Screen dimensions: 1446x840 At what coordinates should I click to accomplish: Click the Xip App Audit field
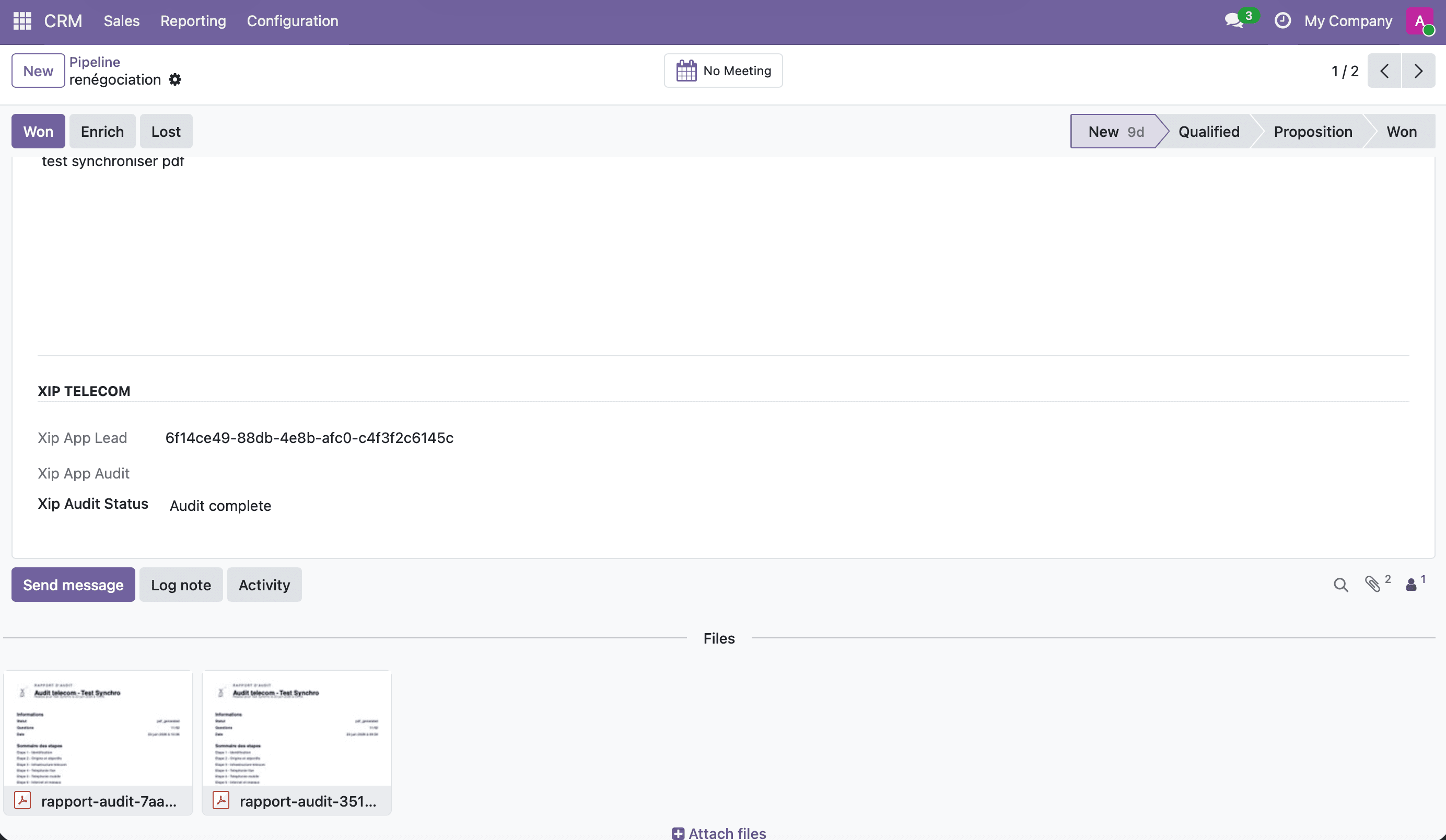click(x=84, y=473)
